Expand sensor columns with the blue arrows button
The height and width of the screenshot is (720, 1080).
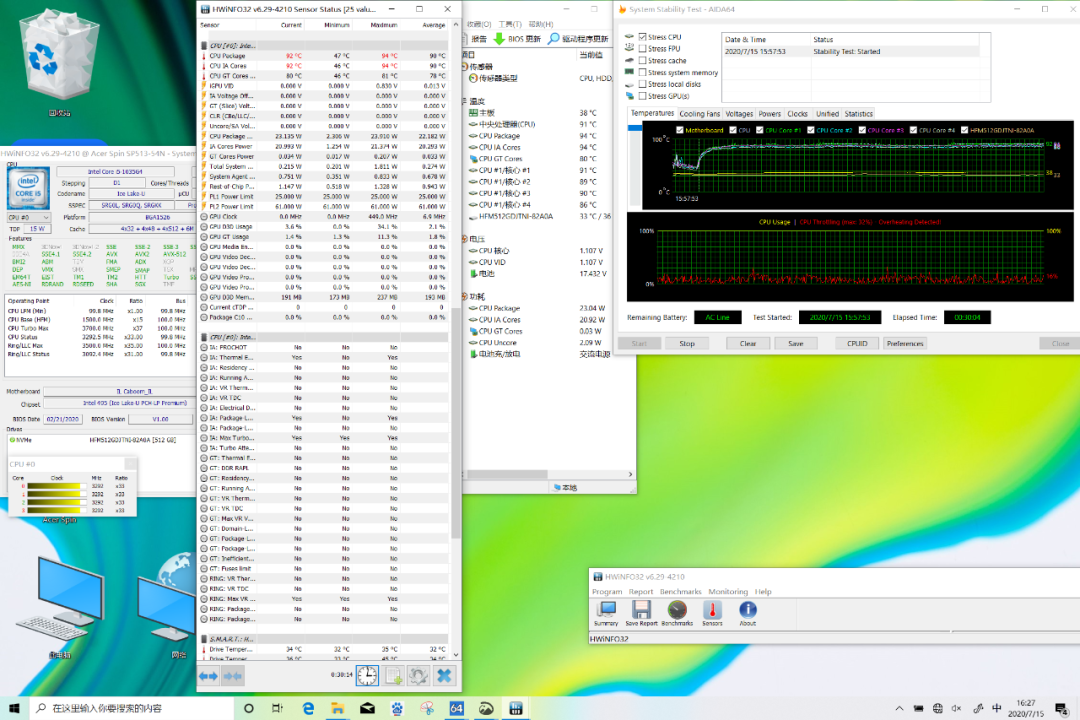[x=208, y=676]
